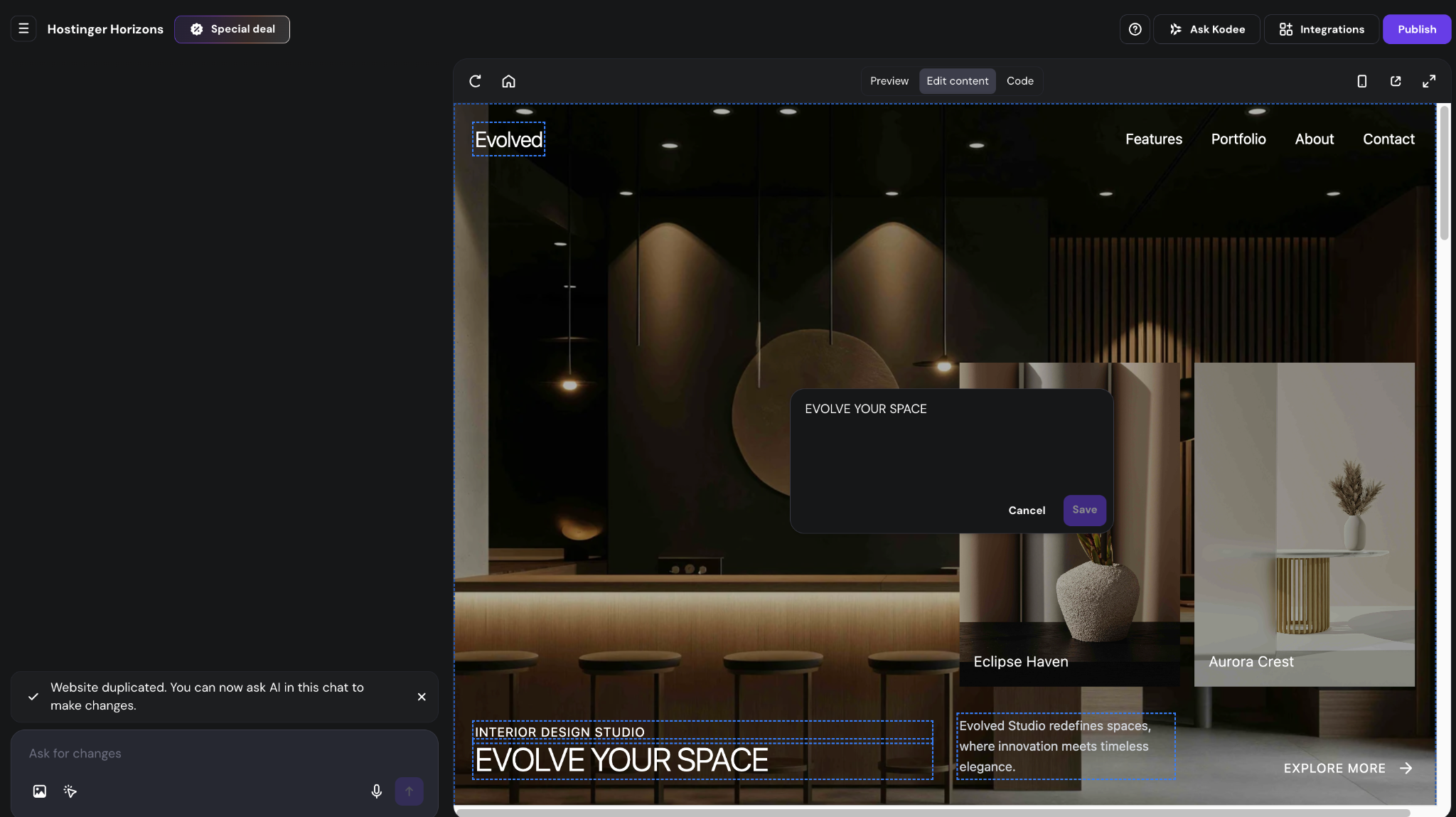Image resolution: width=1456 pixels, height=817 pixels.
Task: Activate the microphone voice input icon
Action: (376, 791)
